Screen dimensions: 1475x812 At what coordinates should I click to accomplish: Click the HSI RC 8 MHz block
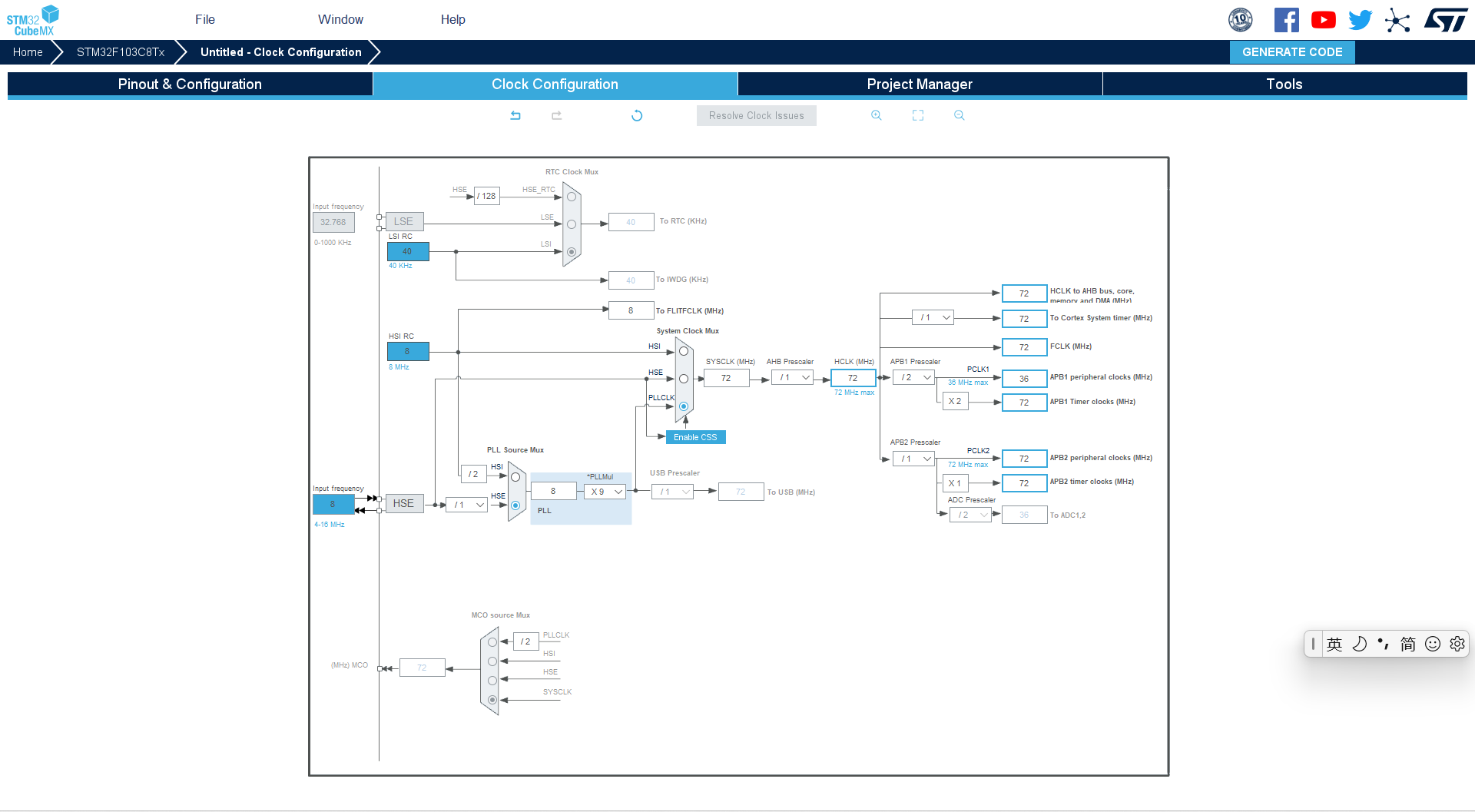coord(408,352)
